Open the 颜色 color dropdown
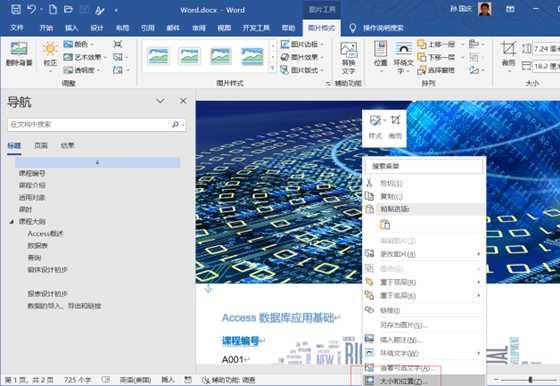The width and height of the screenshot is (560, 386). pos(79,44)
